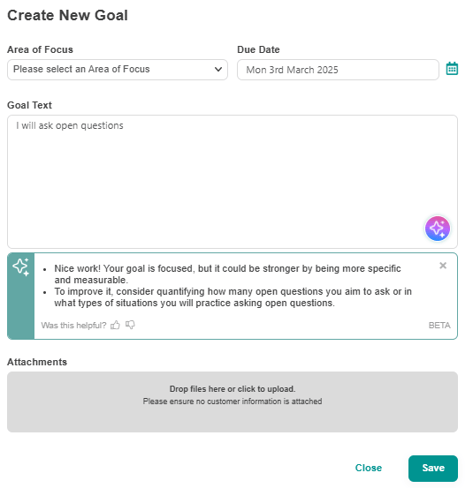Click the Close link at the bottom

tap(368, 468)
